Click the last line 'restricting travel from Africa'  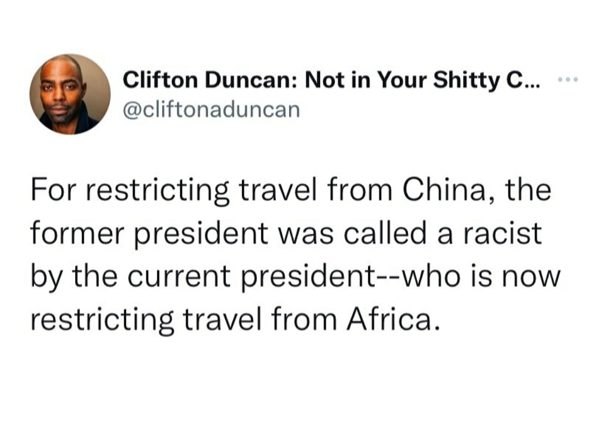[x=233, y=320]
